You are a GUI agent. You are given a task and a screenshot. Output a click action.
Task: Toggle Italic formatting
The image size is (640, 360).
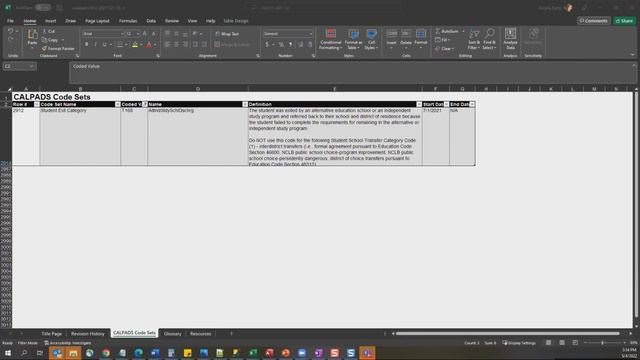point(96,44)
